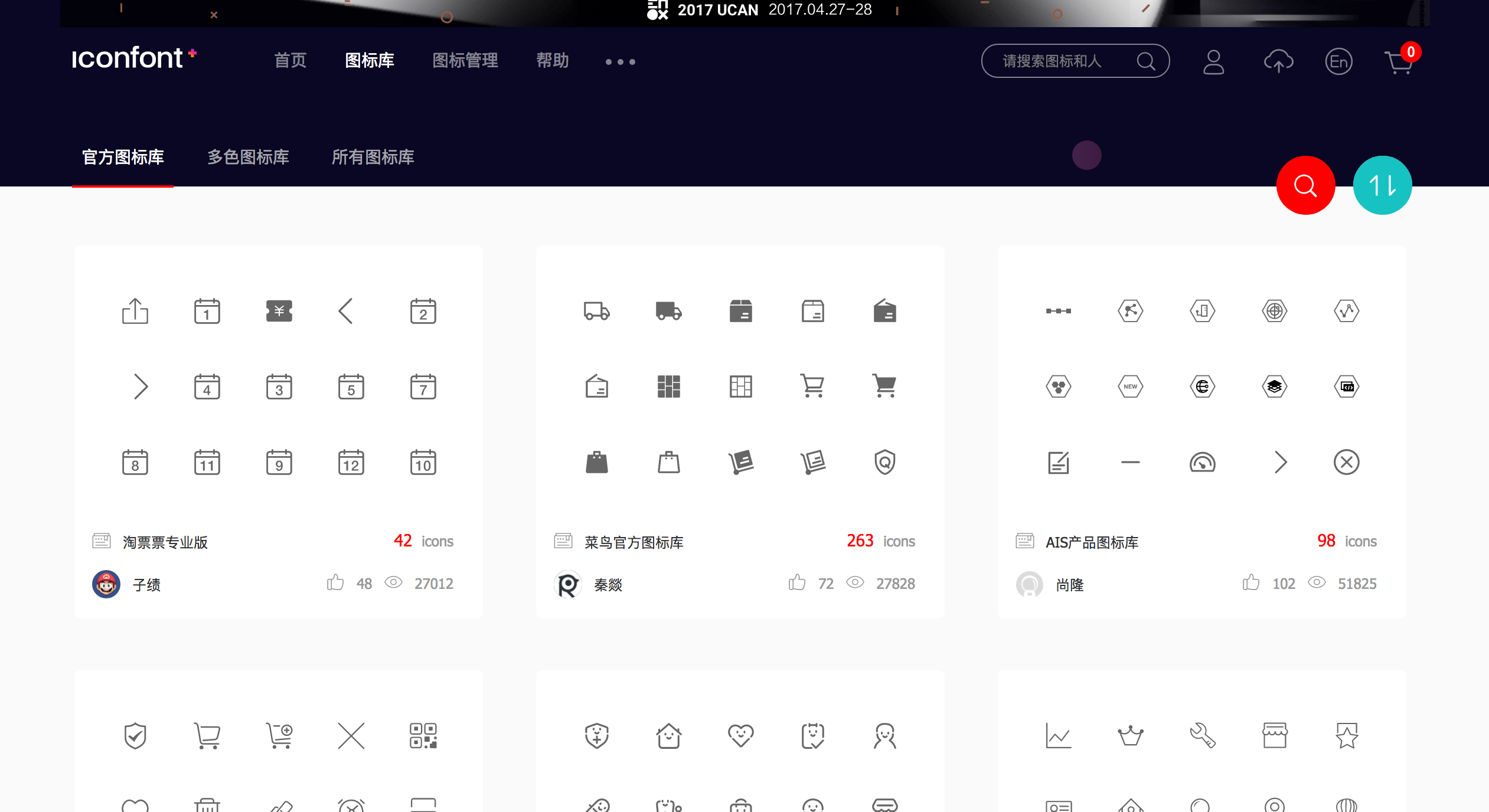The image size is (1489, 812).
Task: Select the calendar 1 icon
Action: pos(207,311)
